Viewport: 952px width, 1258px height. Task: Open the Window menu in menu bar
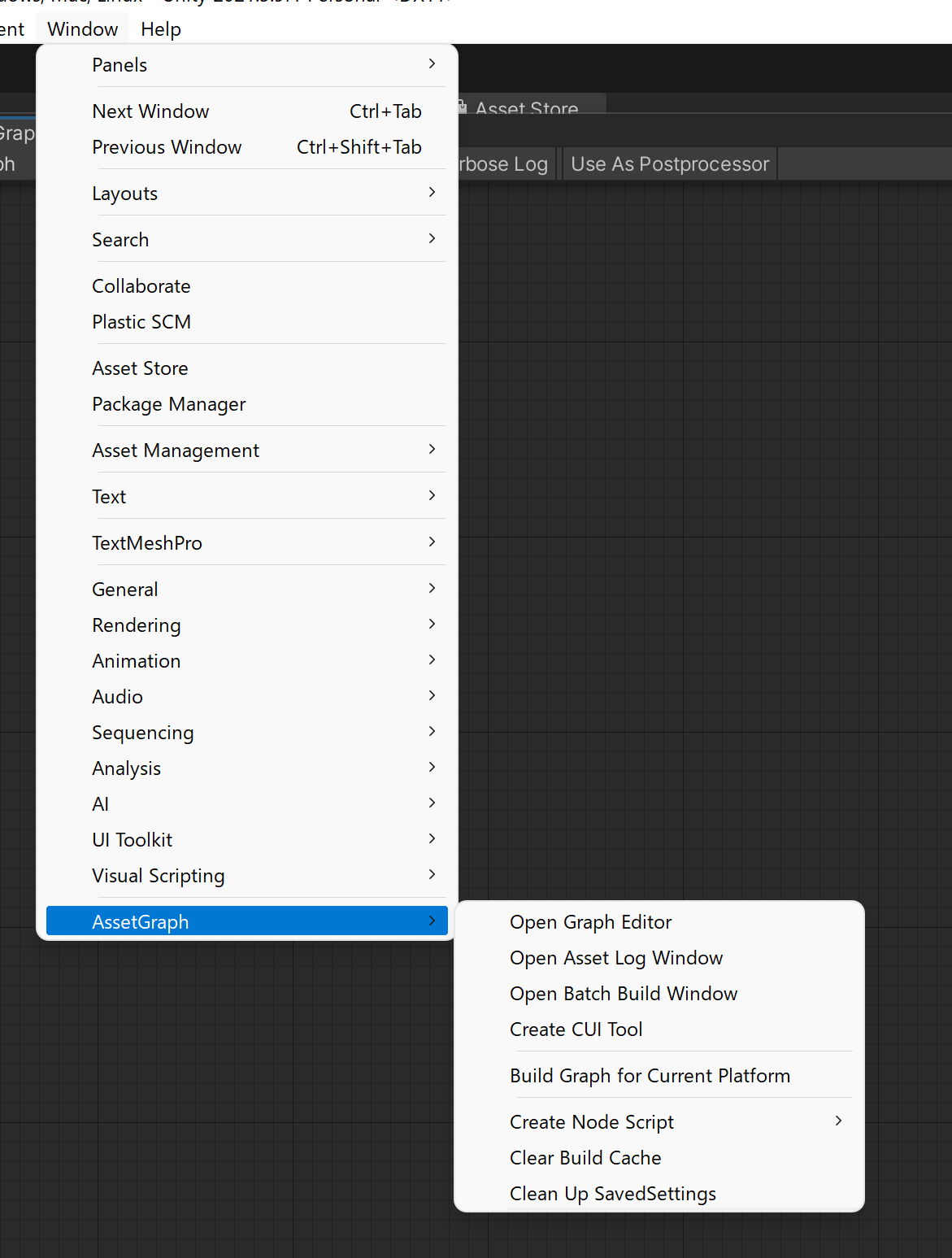[83, 29]
